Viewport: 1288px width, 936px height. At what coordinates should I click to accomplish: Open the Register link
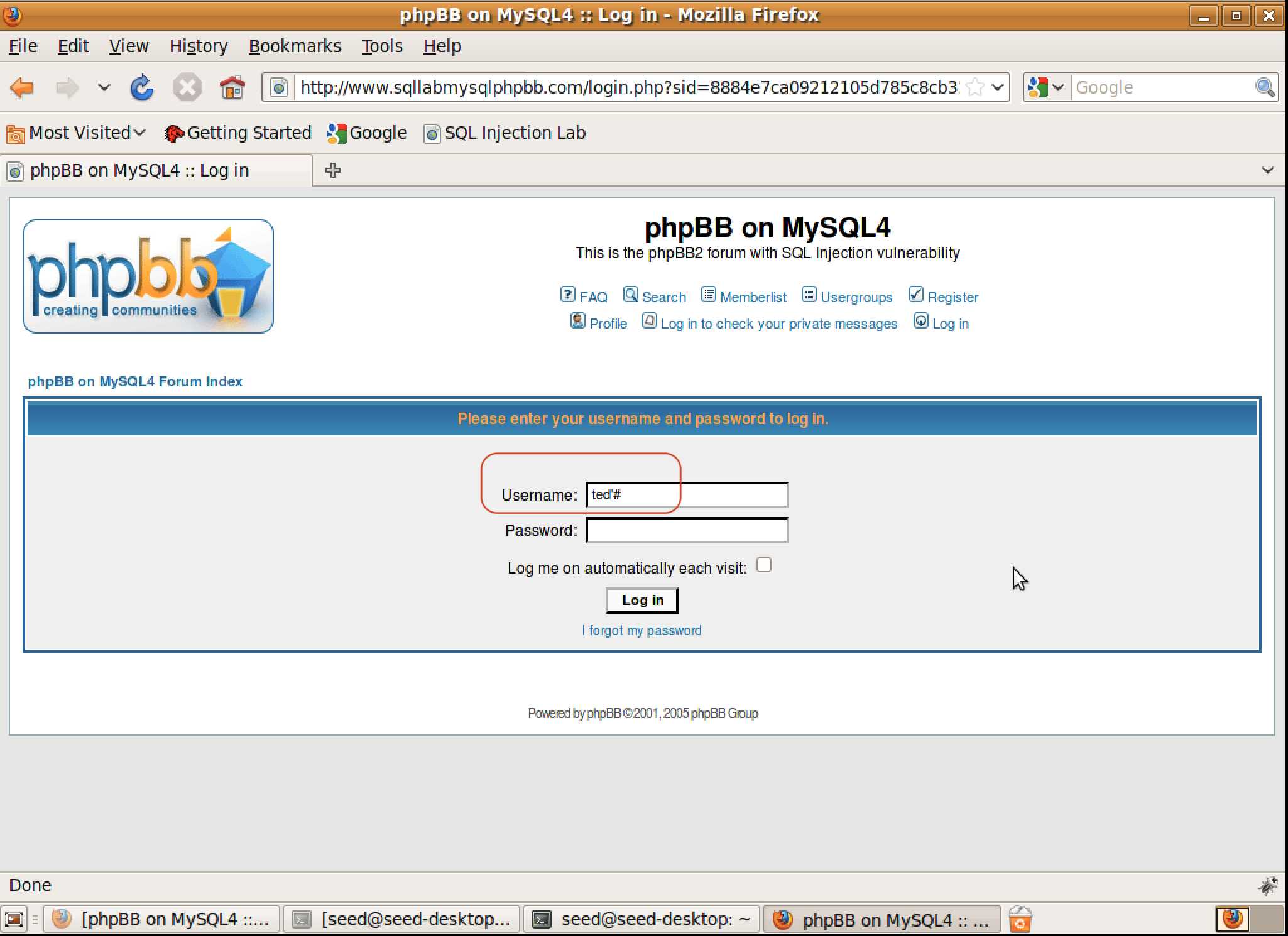point(952,297)
